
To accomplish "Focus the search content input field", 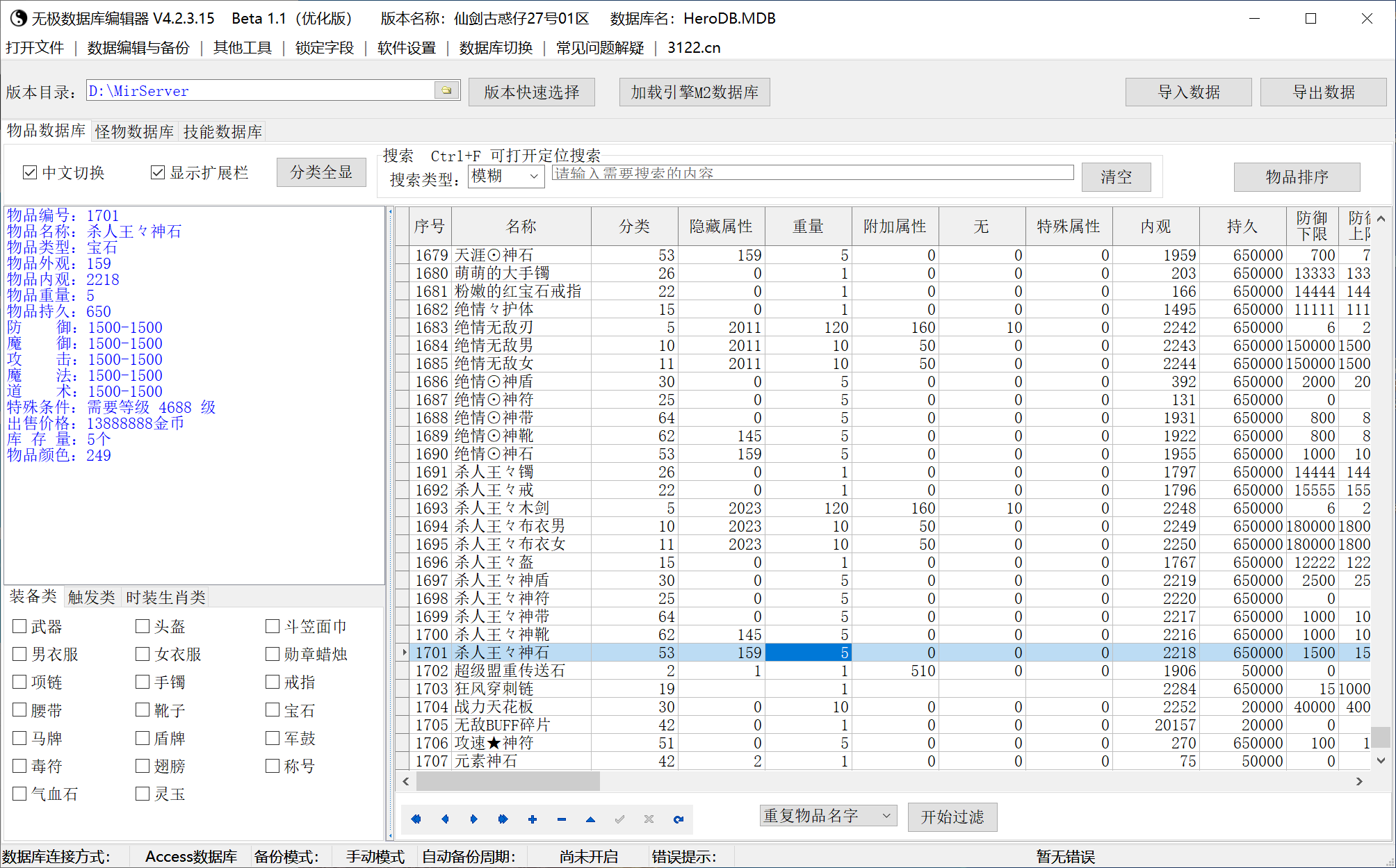I will (x=813, y=172).
